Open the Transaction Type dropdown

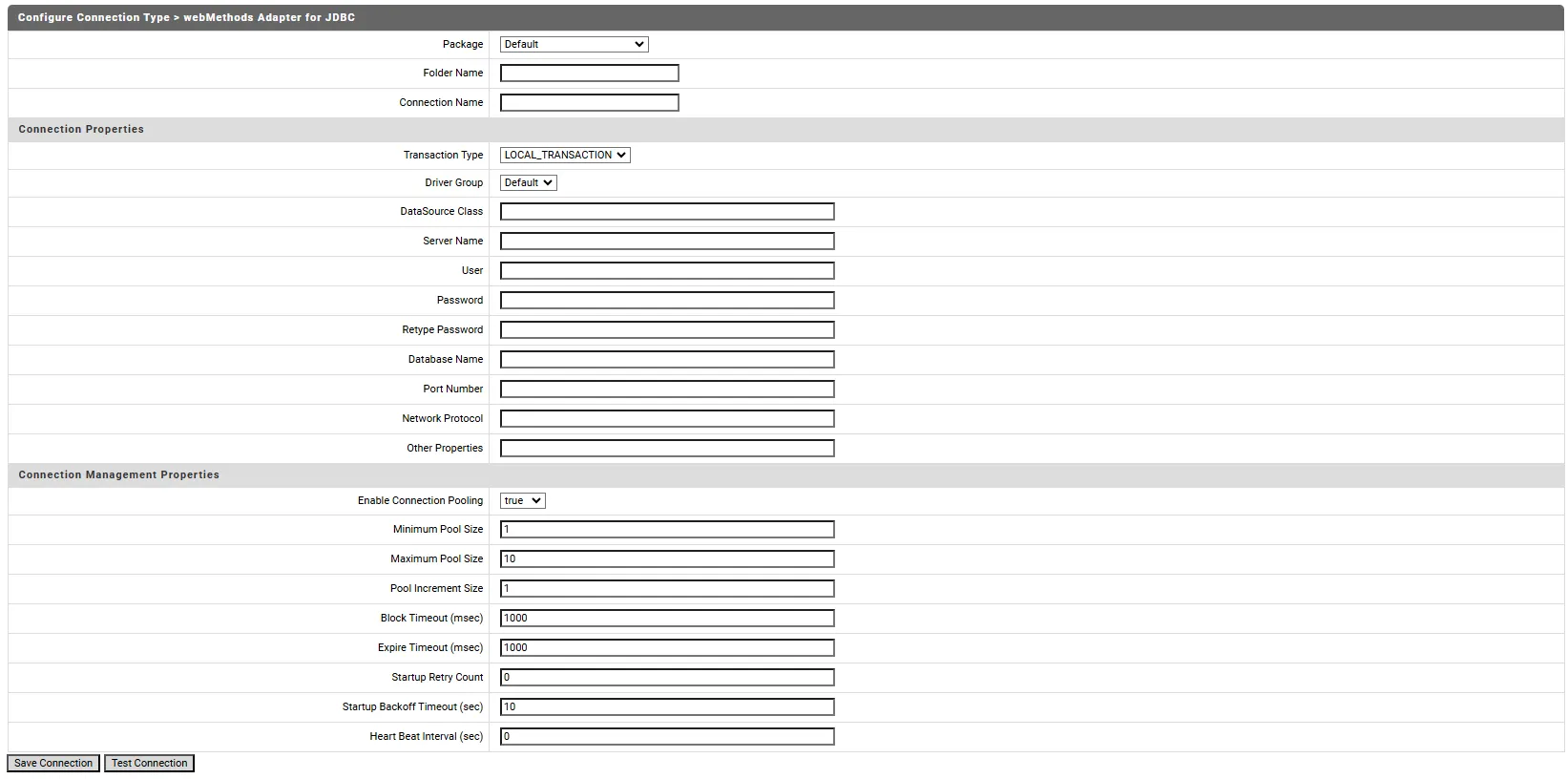click(565, 155)
